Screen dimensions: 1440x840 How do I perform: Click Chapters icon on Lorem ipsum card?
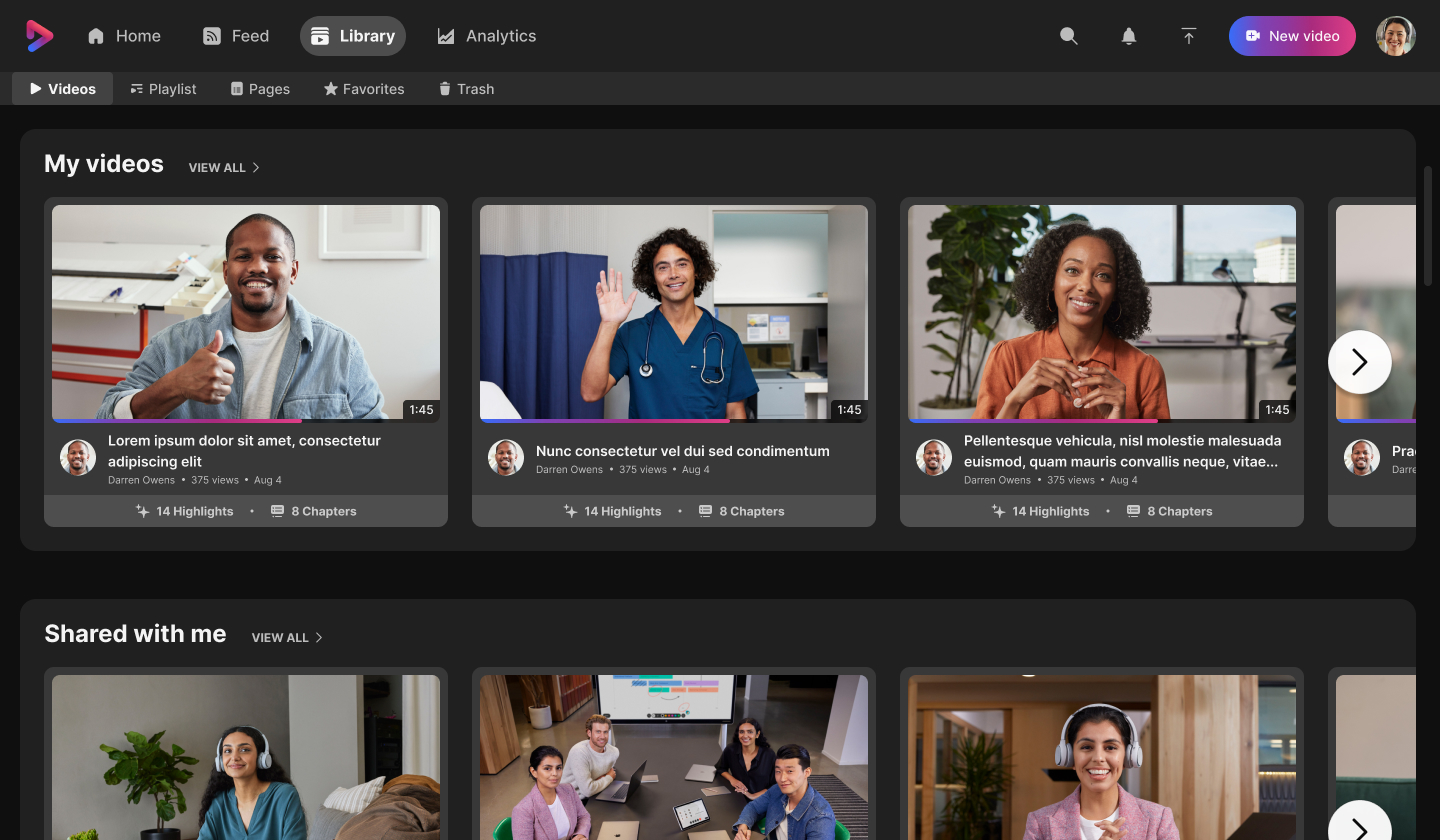(278, 511)
